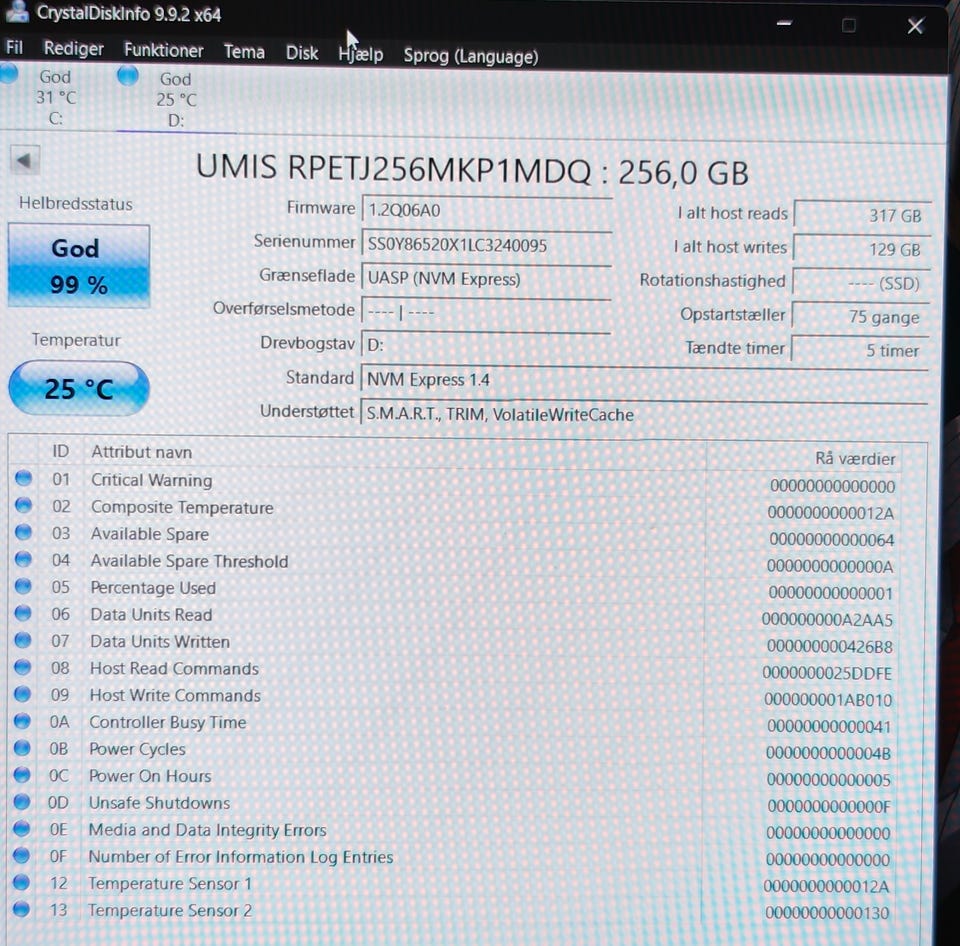Click status orb of Data Units Written row
The height and width of the screenshot is (946, 960).
(23, 640)
